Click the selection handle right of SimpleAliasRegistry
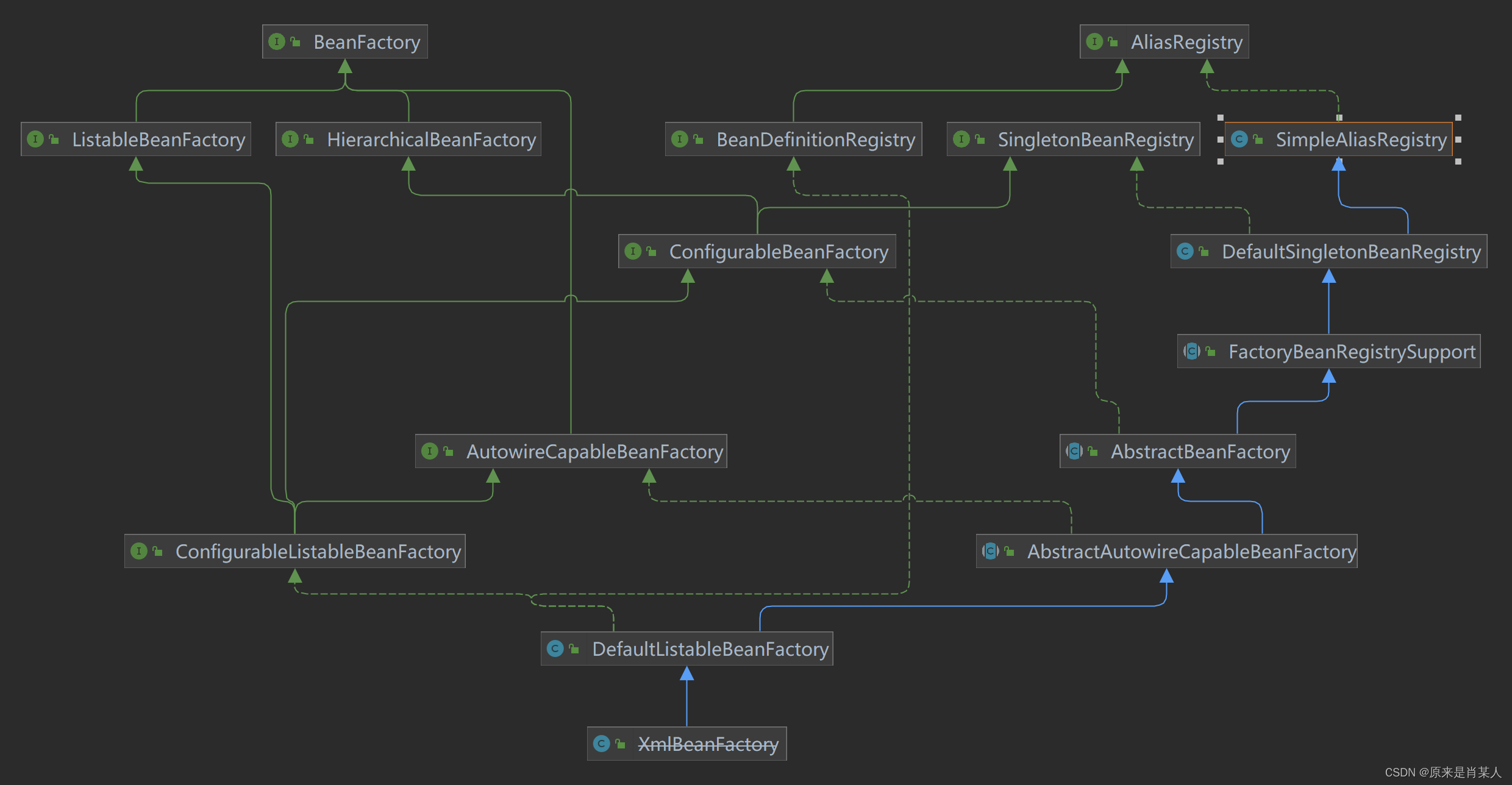Screen dimensions: 1512x785 coord(1458,140)
